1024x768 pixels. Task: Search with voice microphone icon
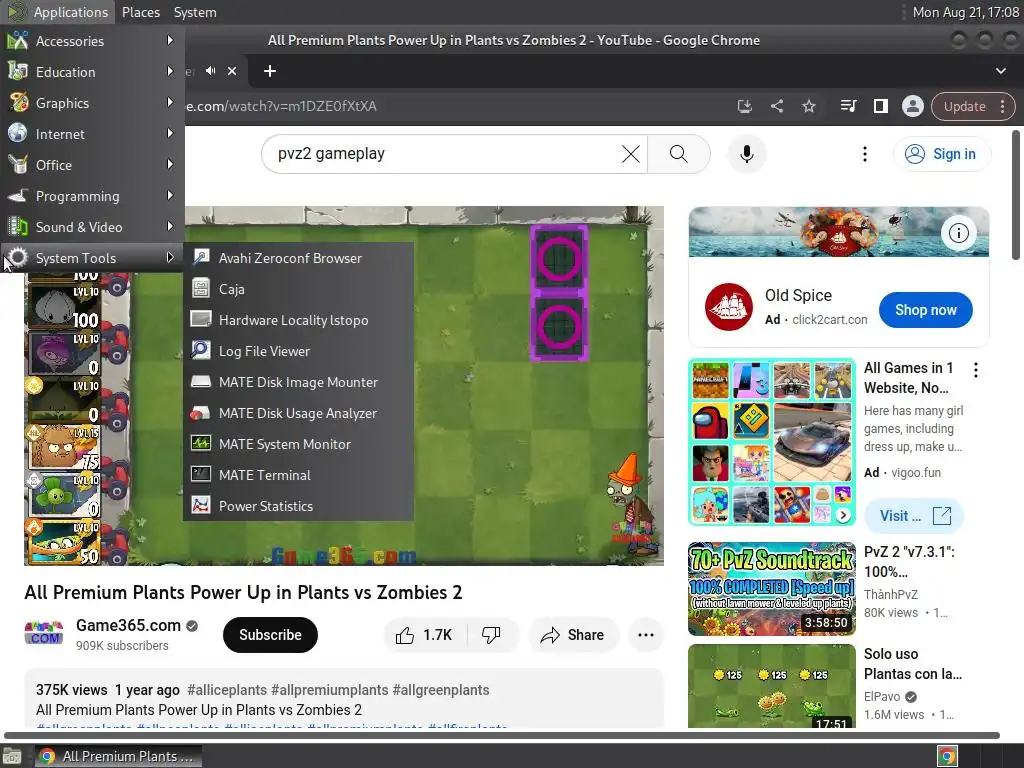[746, 154]
